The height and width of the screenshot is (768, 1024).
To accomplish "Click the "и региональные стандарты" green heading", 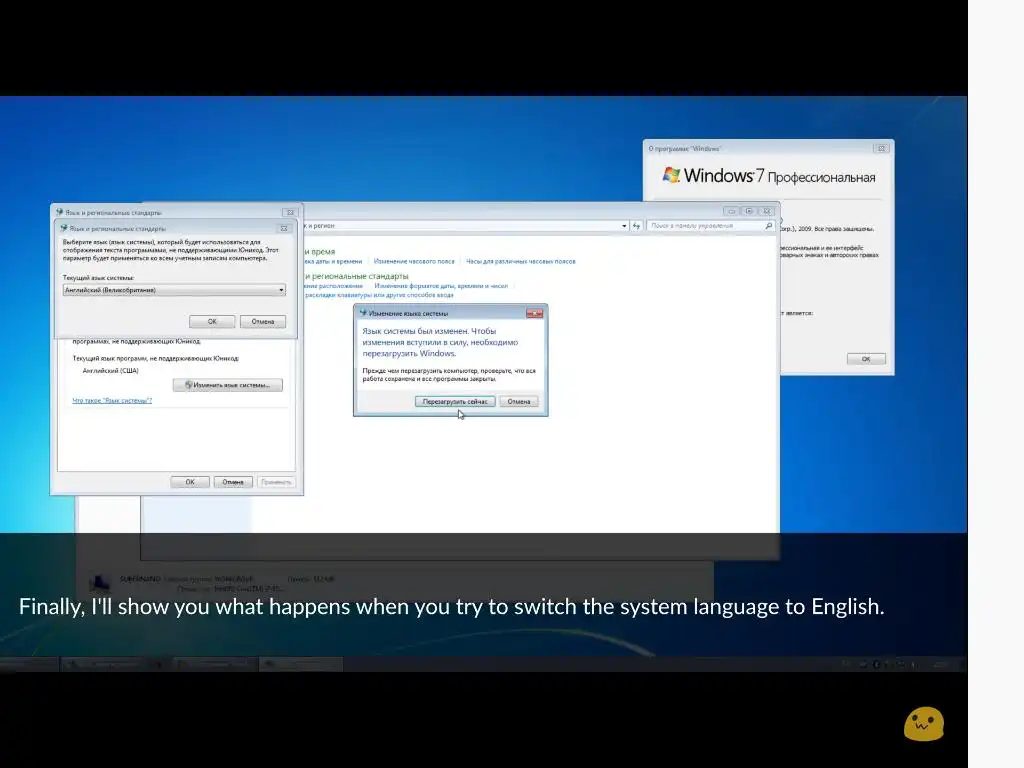I will tap(357, 276).
